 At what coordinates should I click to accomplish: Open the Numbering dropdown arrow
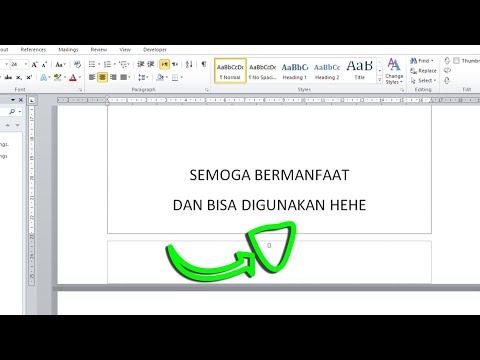point(114,64)
